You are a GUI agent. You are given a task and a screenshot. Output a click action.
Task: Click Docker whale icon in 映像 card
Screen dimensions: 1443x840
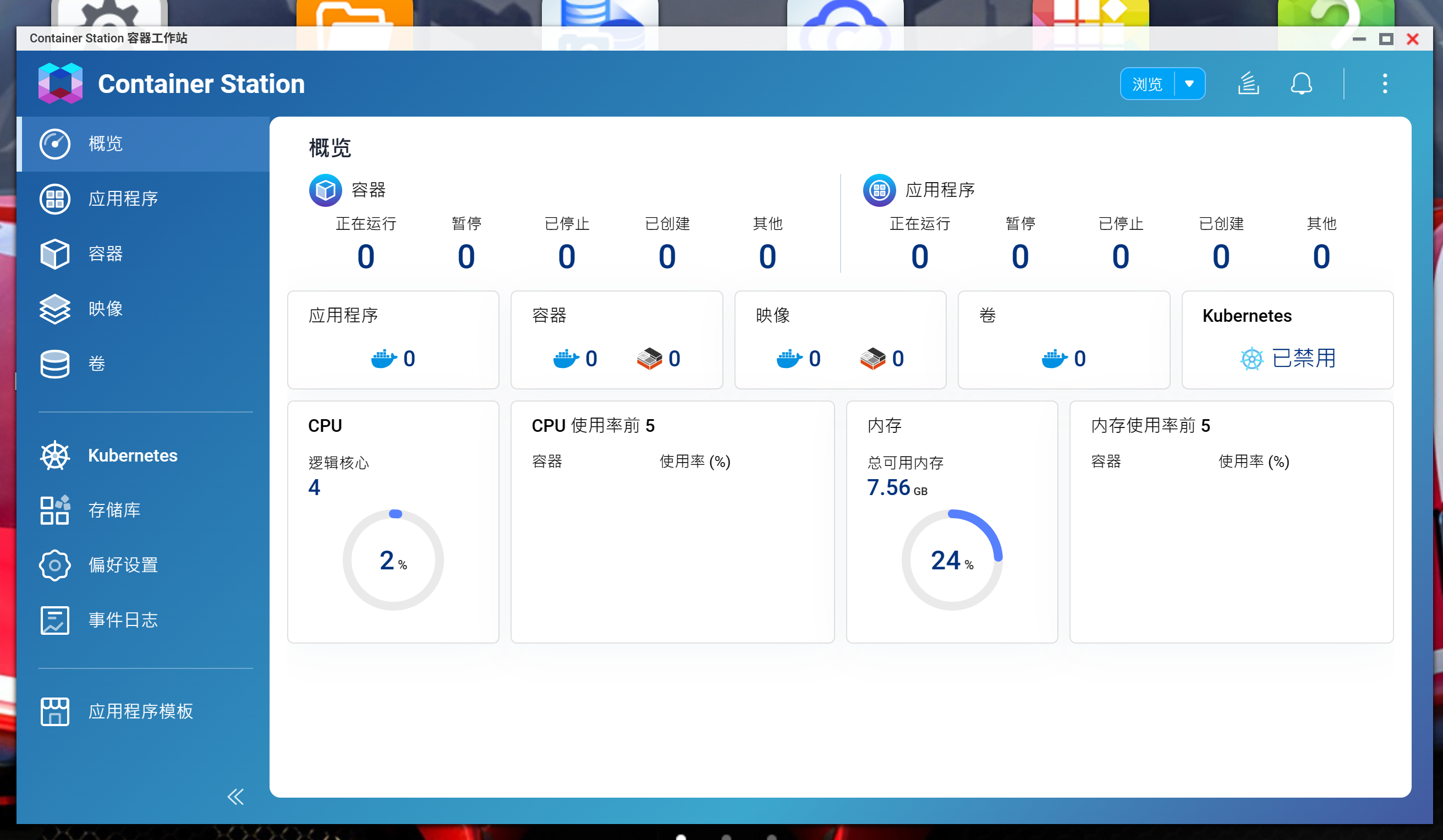tap(789, 359)
